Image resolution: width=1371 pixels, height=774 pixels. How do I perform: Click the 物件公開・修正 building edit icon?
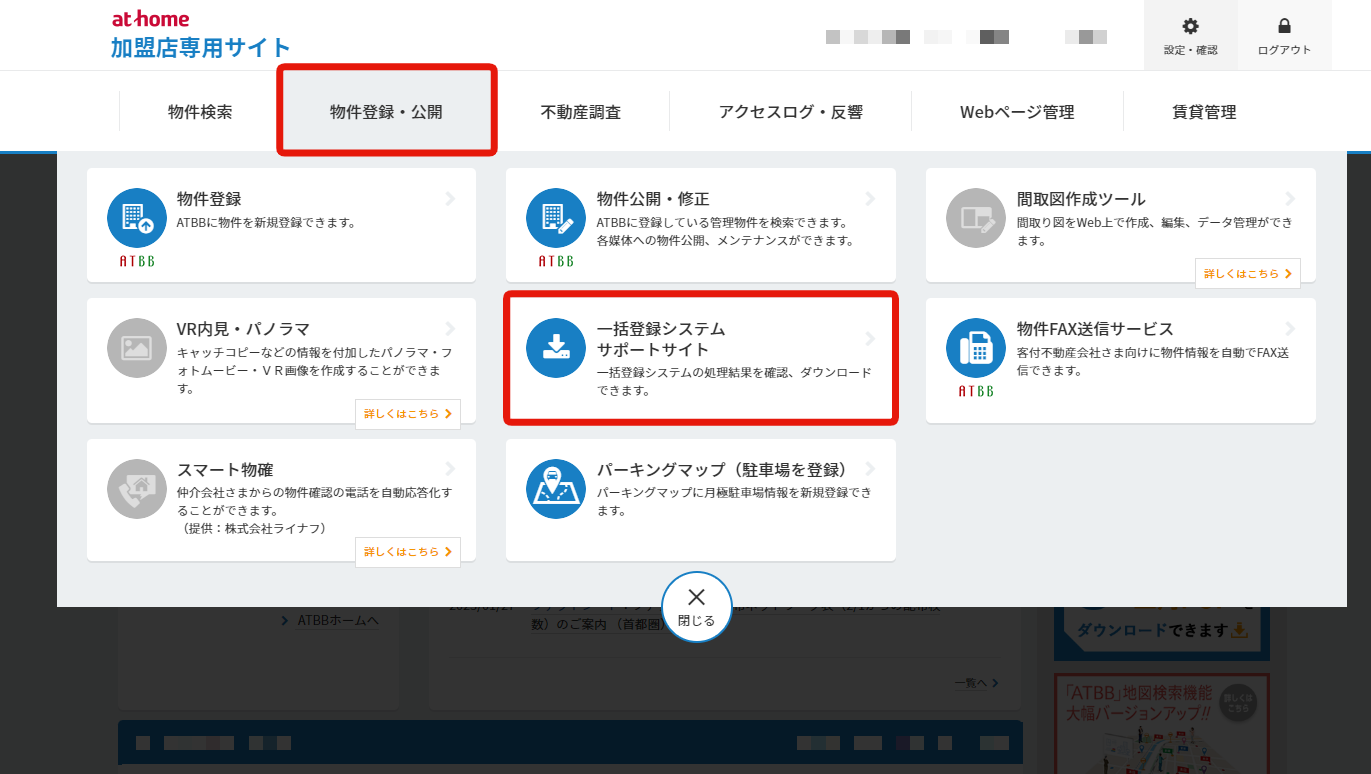coord(556,218)
